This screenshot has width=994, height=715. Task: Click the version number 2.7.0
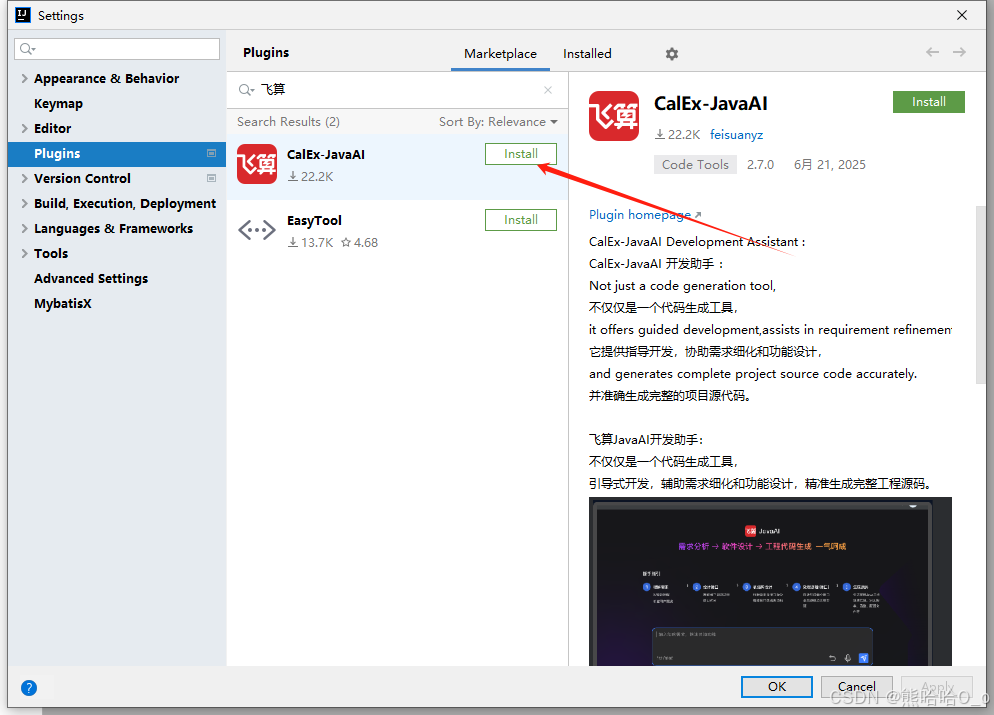(x=760, y=165)
